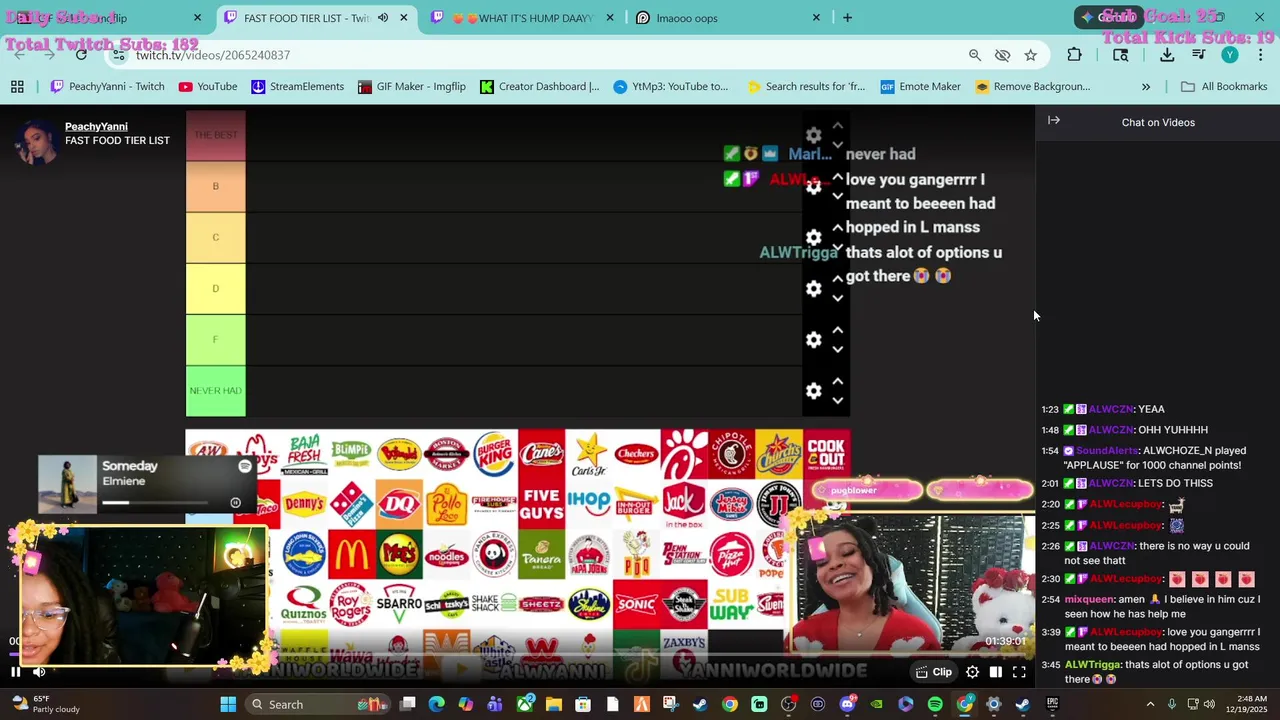Open the All Bookmarks folder
The width and height of the screenshot is (1280, 720).
1224,87
